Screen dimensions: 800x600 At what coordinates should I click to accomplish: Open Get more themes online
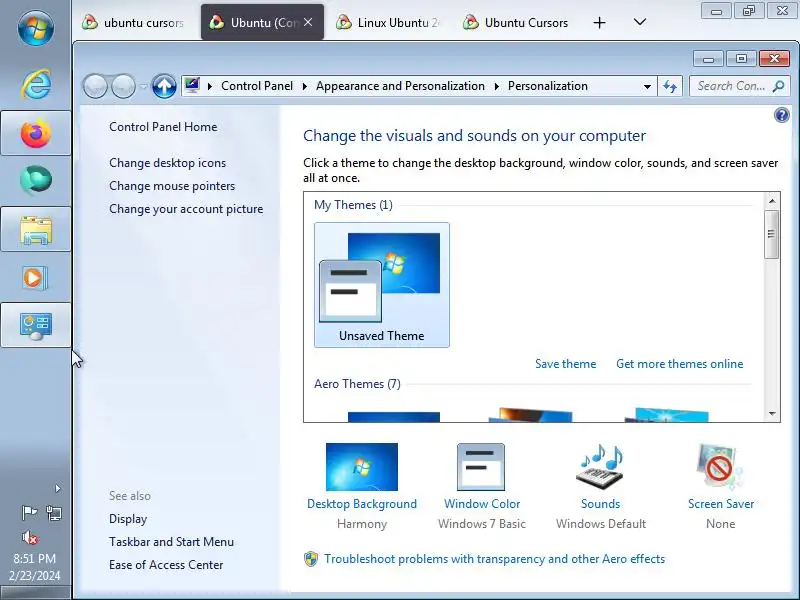(x=680, y=364)
